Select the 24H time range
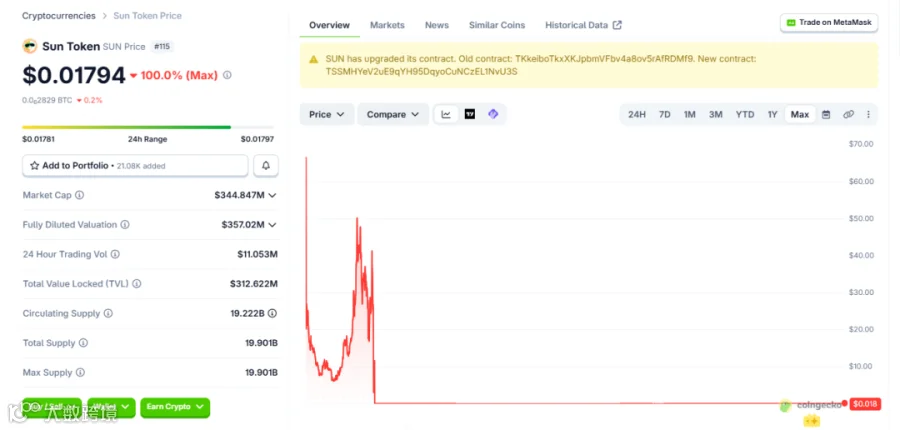Image resolution: width=900 pixels, height=430 pixels. click(637, 114)
